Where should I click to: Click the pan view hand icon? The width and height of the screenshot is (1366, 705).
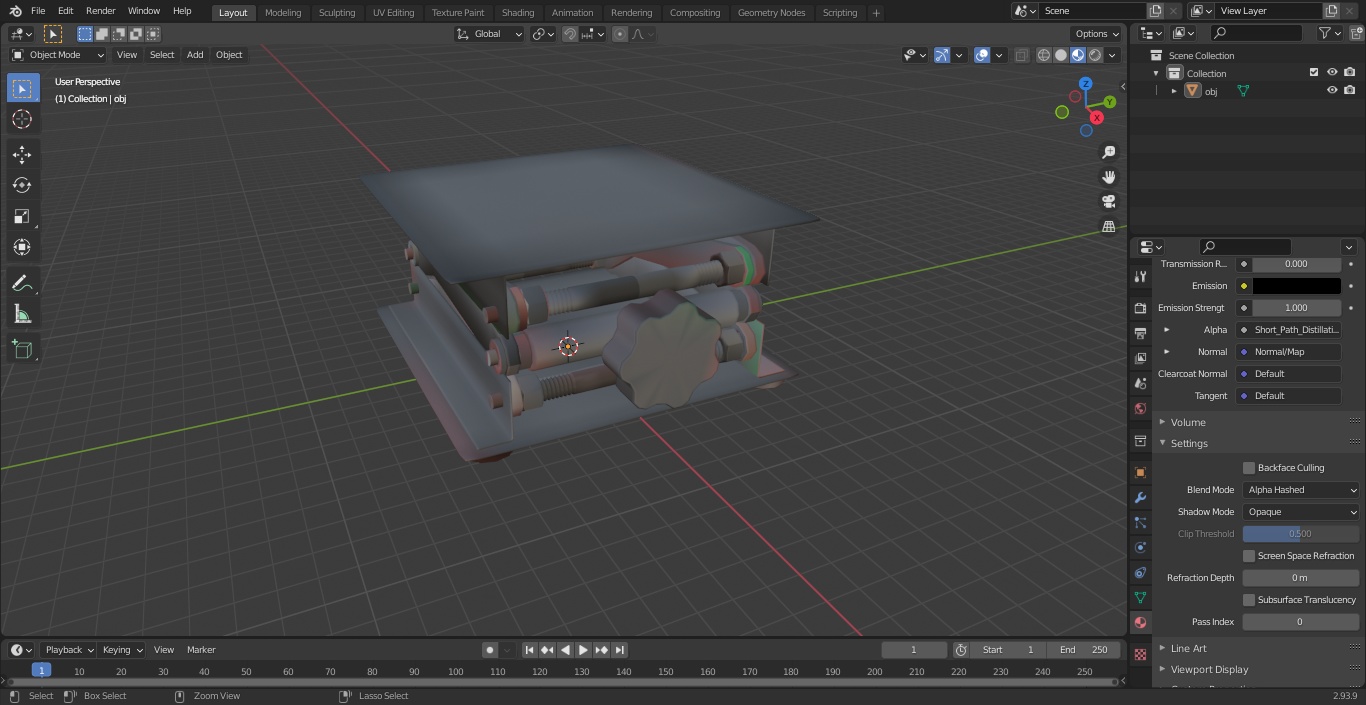[x=1109, y=177]
